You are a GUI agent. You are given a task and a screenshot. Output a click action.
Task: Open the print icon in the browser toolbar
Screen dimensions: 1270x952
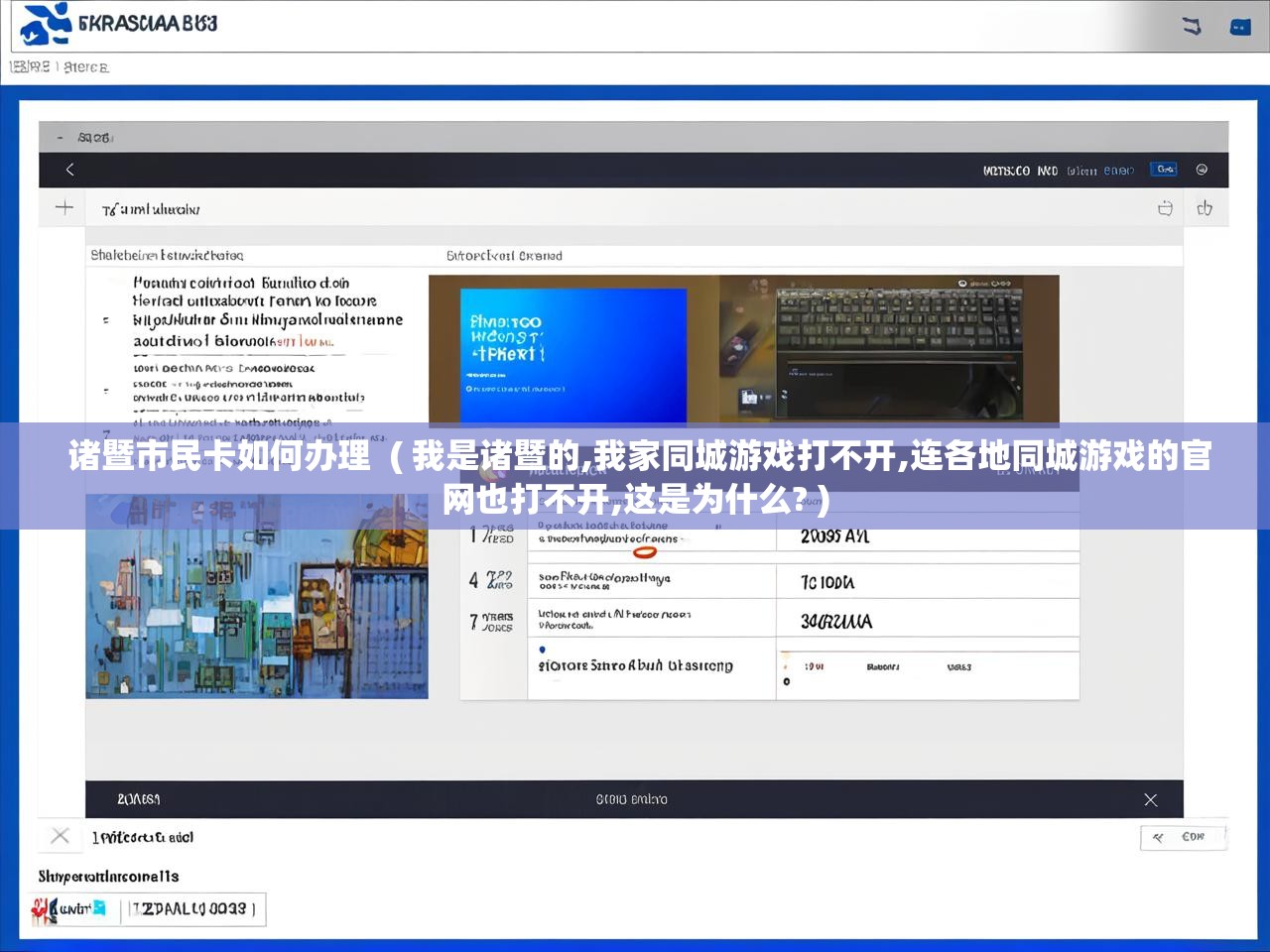(1164, 208)
